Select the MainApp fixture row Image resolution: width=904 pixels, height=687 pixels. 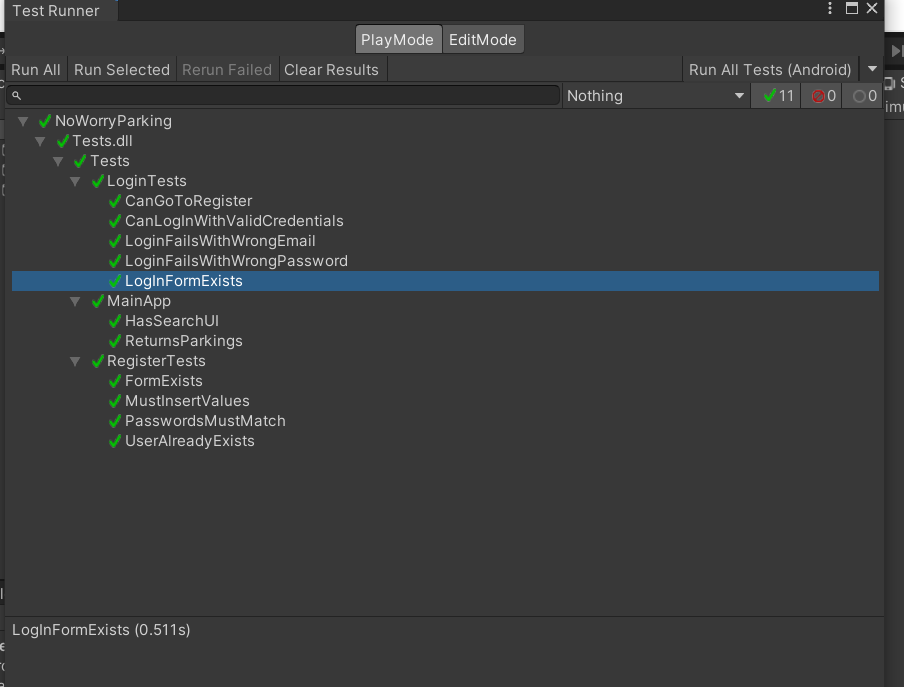click(445, 301)
